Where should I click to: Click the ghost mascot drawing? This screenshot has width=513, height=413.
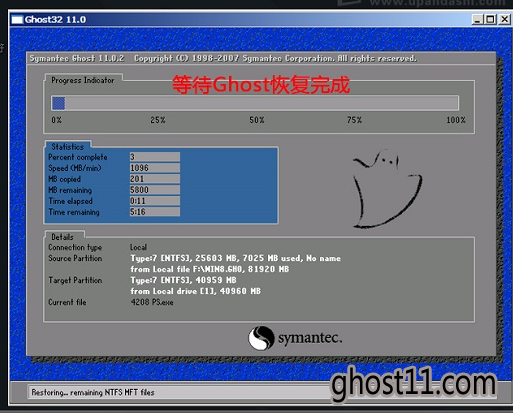tap(387, 189)
